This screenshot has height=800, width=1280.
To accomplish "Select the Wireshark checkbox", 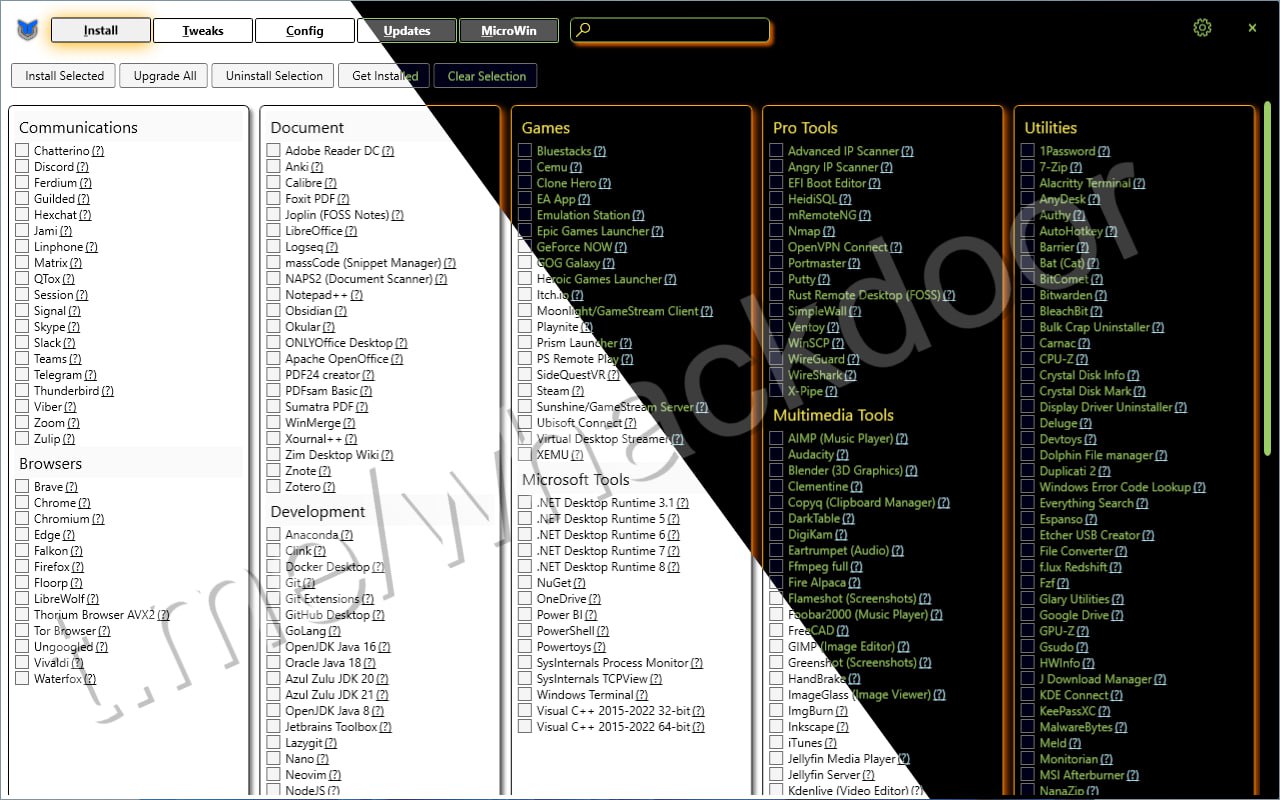I will click(x=776, y=375).
